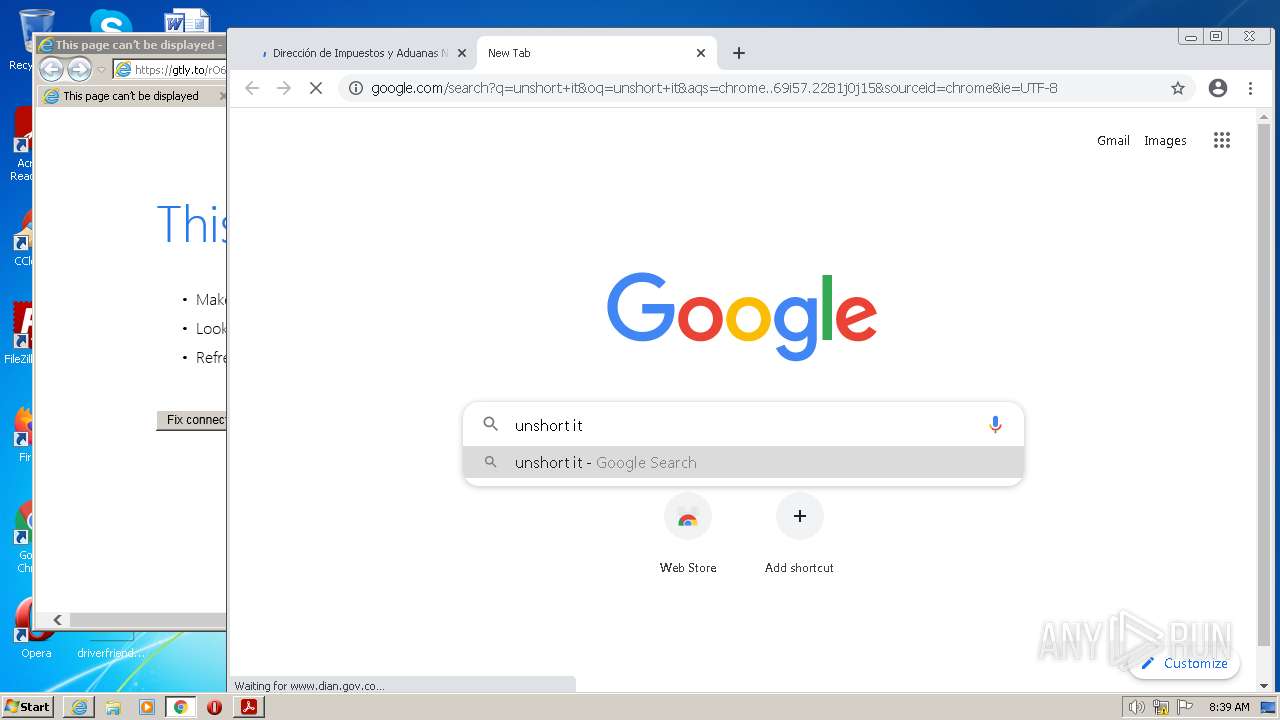The width and height of the screenshot is (1280, 720).
Task: Open Chrome's three-dot menu
Action: tap(1250, 88)
